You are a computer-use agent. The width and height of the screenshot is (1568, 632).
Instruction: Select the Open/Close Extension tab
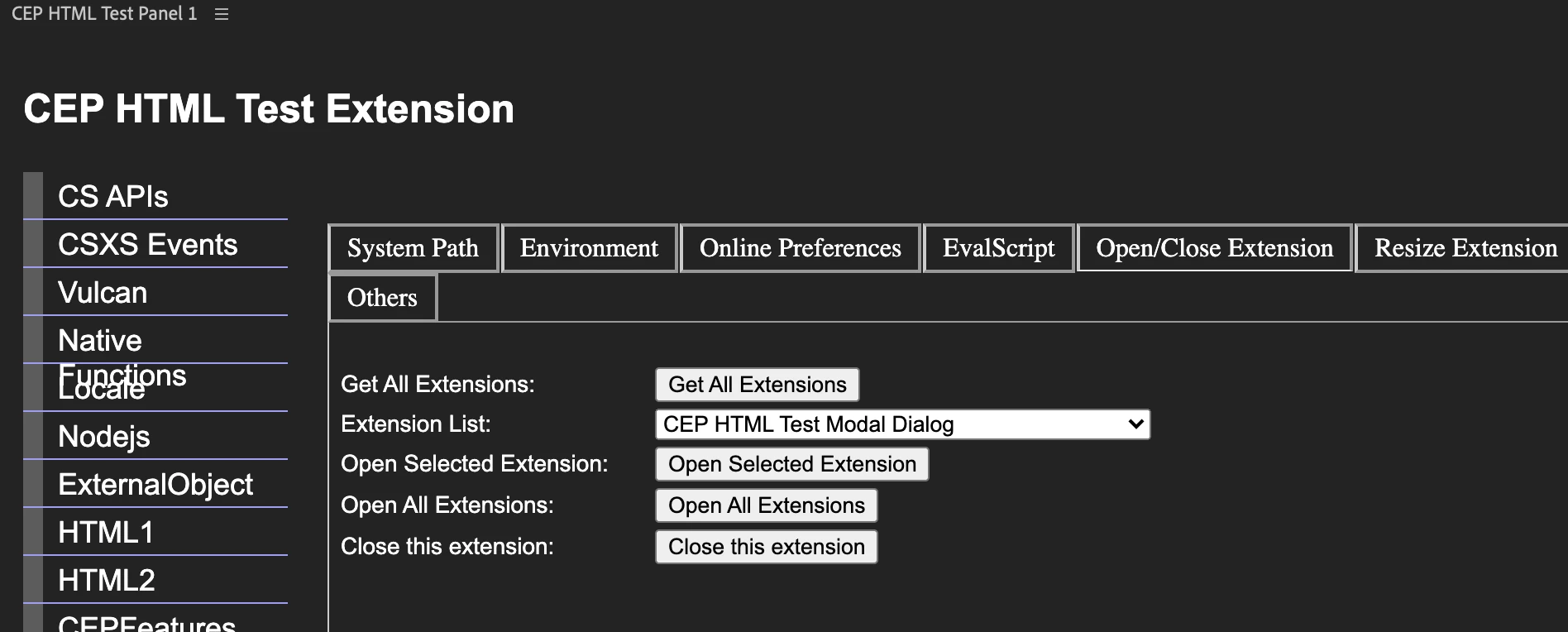click(x=1214, y=248)
